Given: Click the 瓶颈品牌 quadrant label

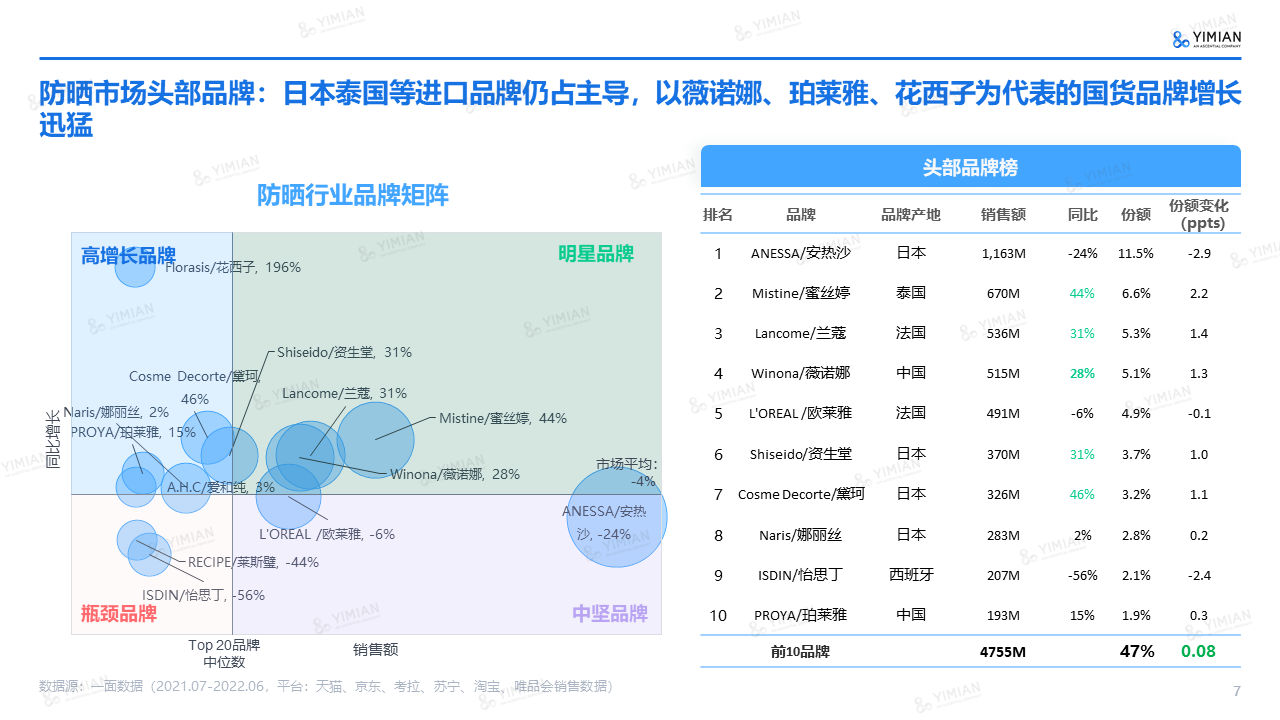Looking at the screenshot, I should click(x=119, y=613).
